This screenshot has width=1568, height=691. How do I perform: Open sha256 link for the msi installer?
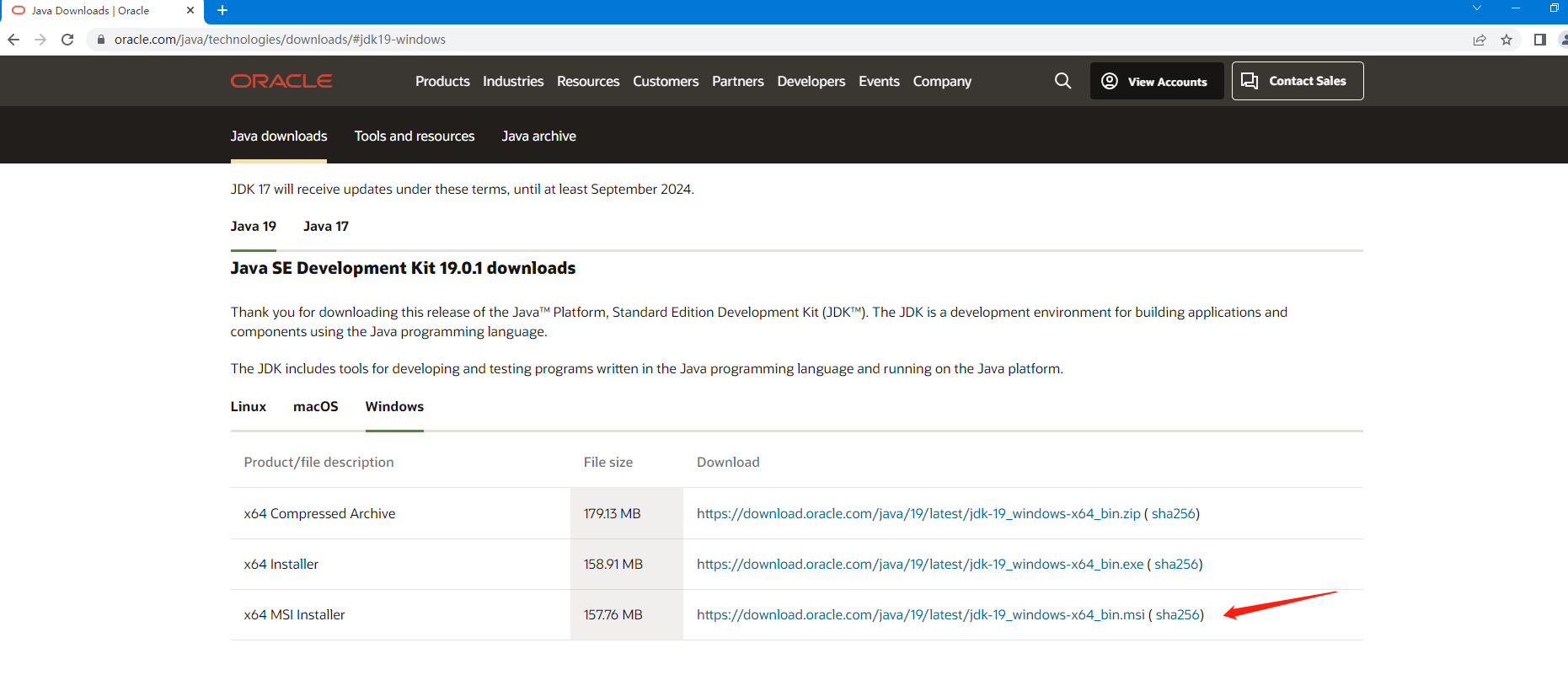point(1178,614)
